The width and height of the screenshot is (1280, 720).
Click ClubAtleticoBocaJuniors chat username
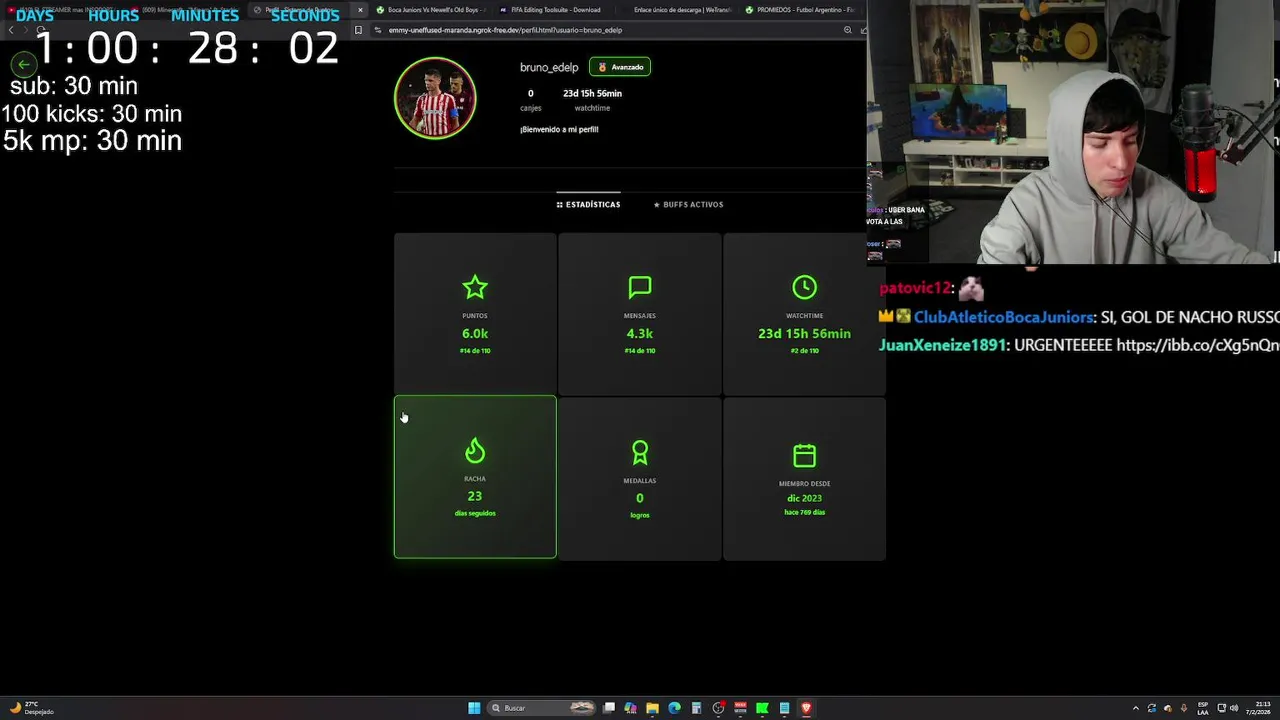[1003, 317]
